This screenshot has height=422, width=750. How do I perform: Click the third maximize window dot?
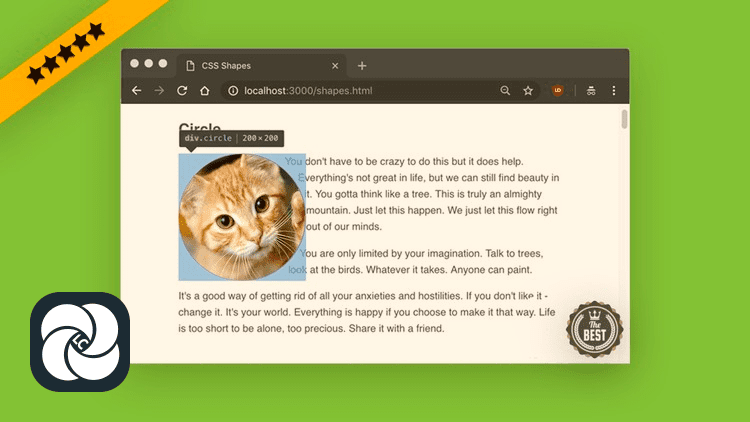(x=163, y=63)
